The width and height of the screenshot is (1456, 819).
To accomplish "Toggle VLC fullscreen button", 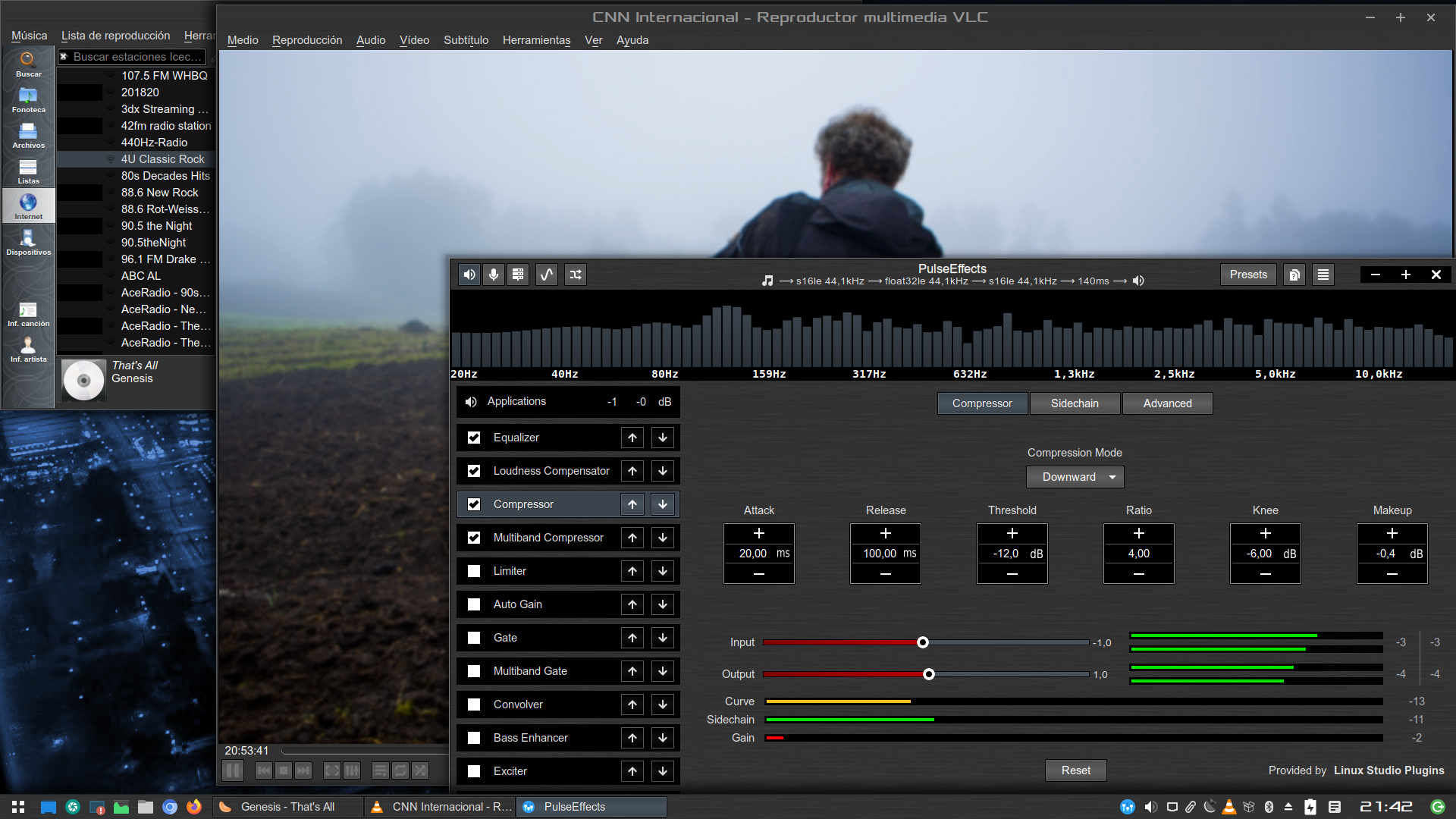I will 332,770.
